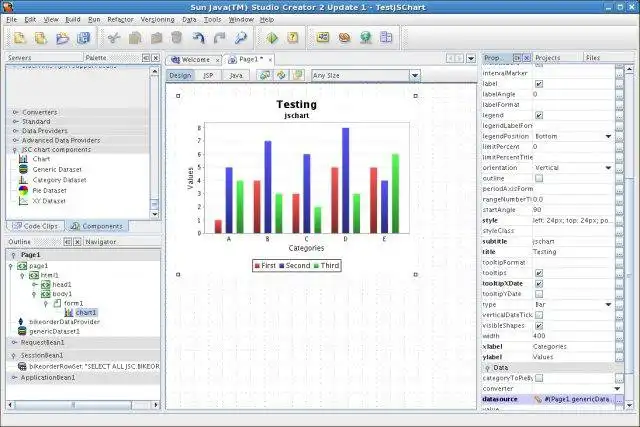Toggle the tooltipXDate checkbox
Viewport: 640px width, 427px height.
click(x=539, y=283)
